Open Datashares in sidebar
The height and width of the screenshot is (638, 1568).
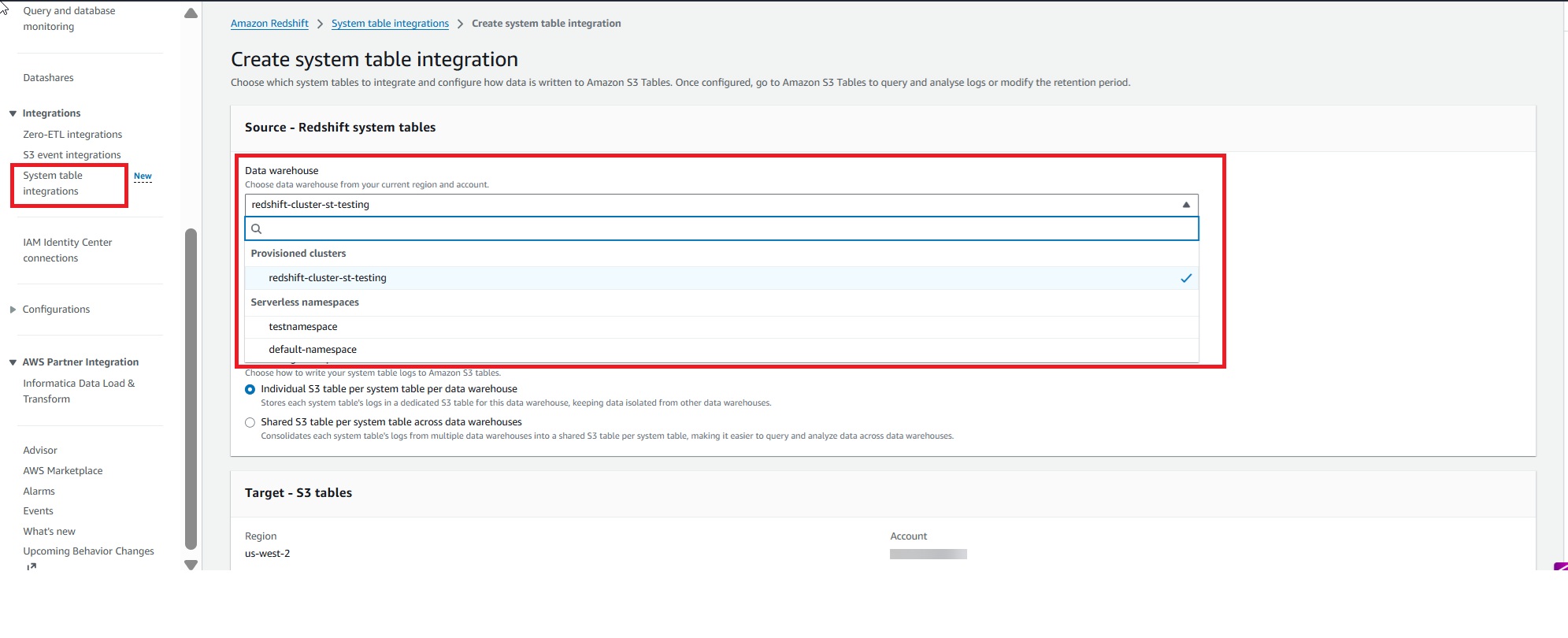48,78
